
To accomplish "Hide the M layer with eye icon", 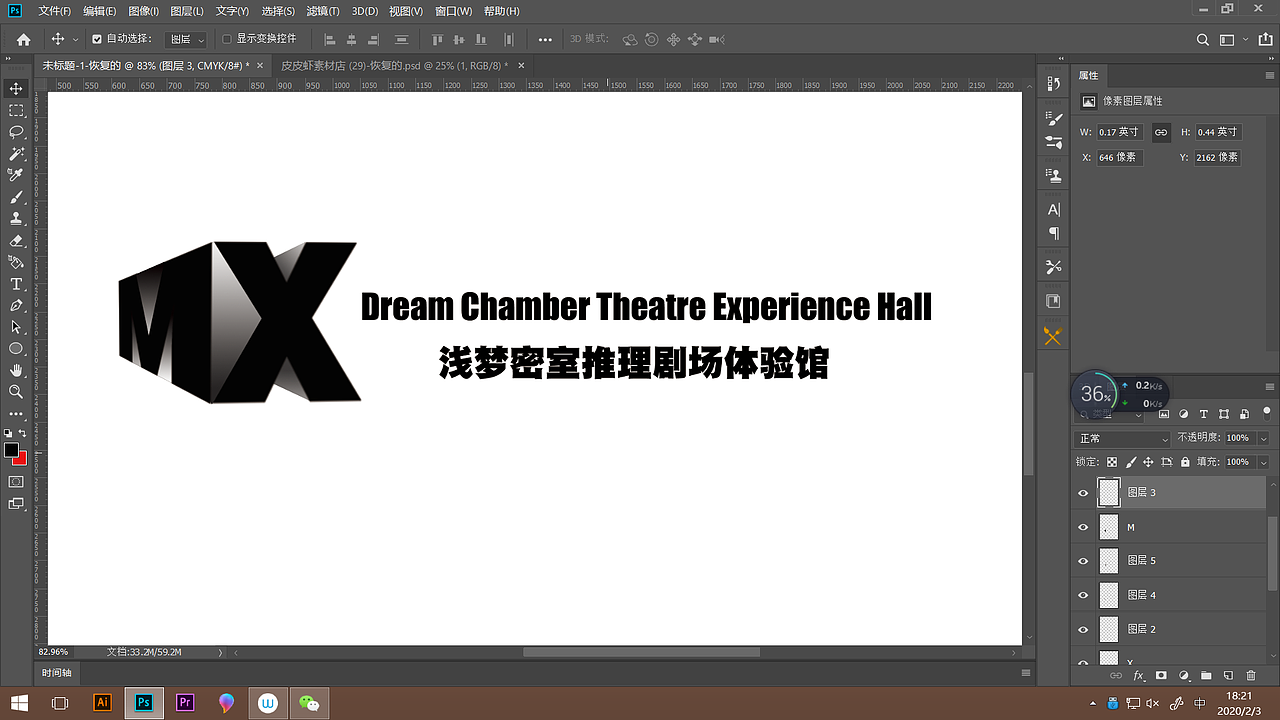I will (1083, 527).
